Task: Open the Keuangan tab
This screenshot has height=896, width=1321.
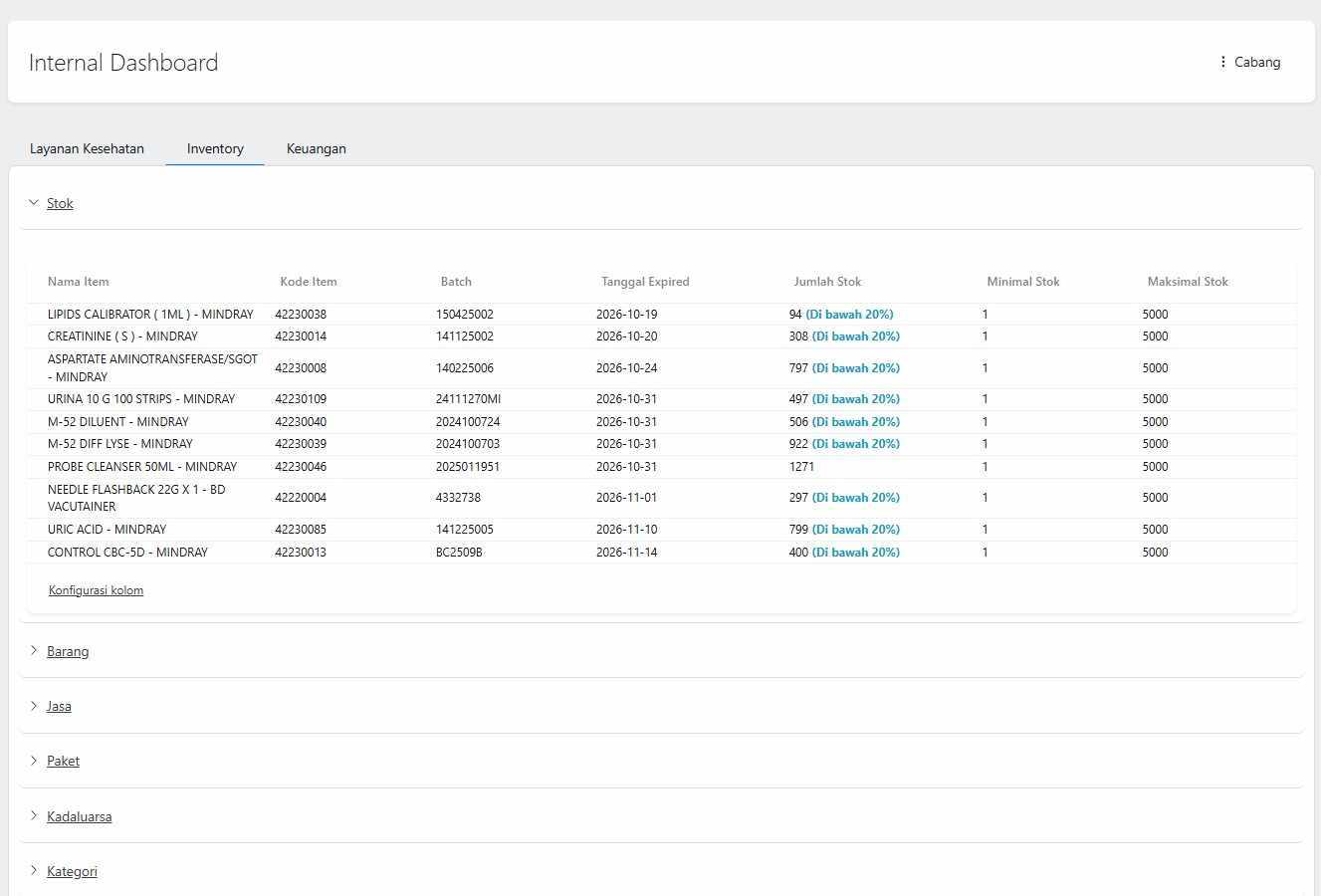Action: (317, 148)
